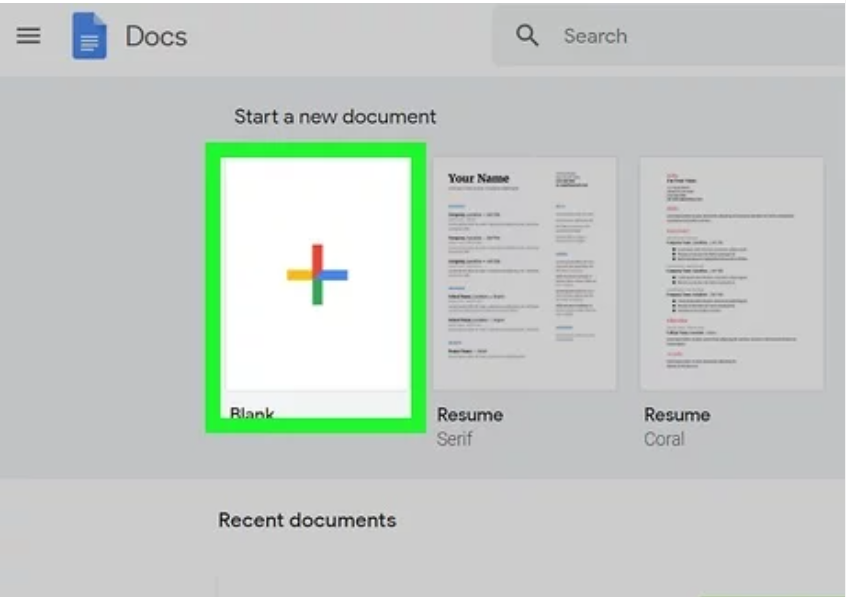The image size is (846, 597).
Task: Open the Resume Serif template thumbnail
Action: 524,272
